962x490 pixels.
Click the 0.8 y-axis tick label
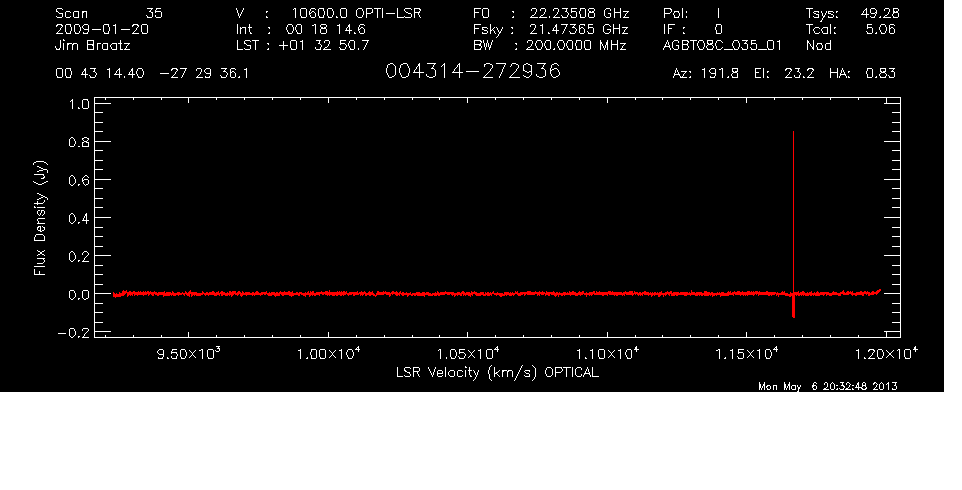[79, 142]
